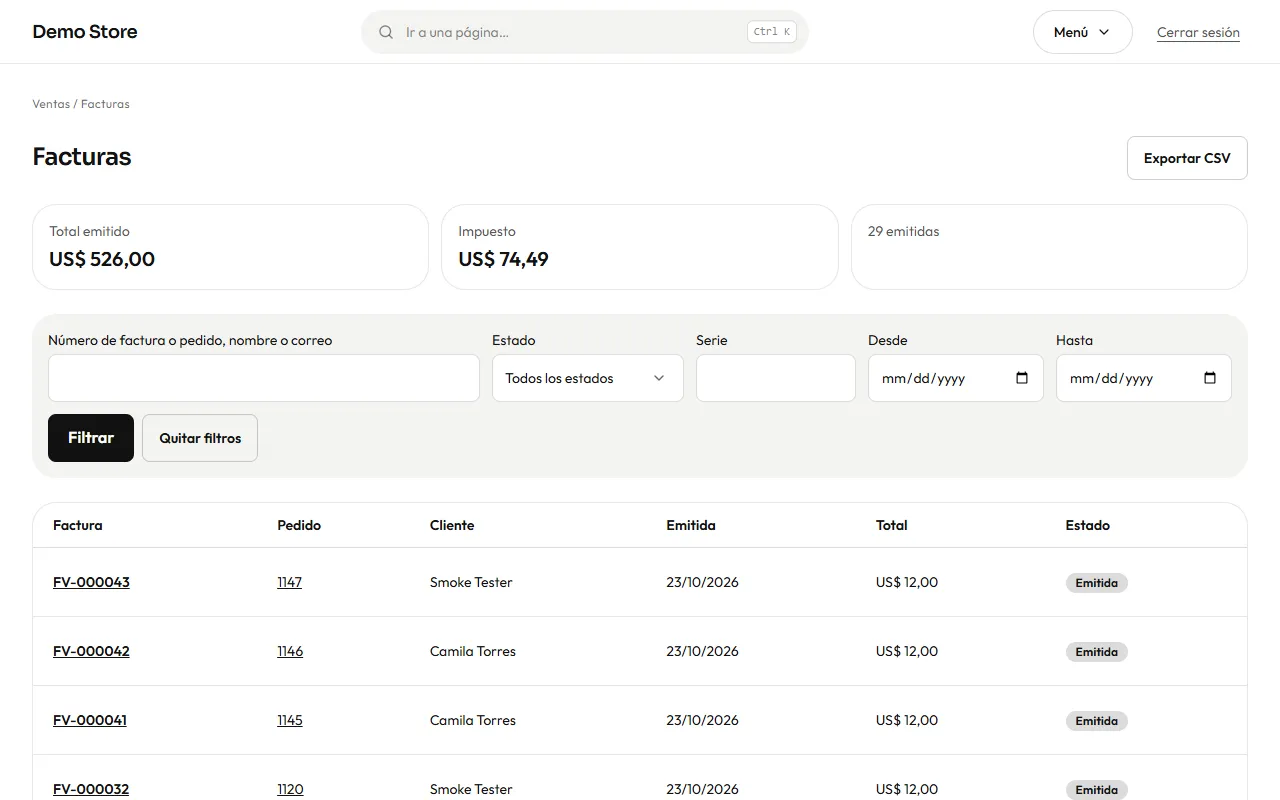Click the Pedido column header
This screenshot has width=1280, height=800.
pos(299,525)
